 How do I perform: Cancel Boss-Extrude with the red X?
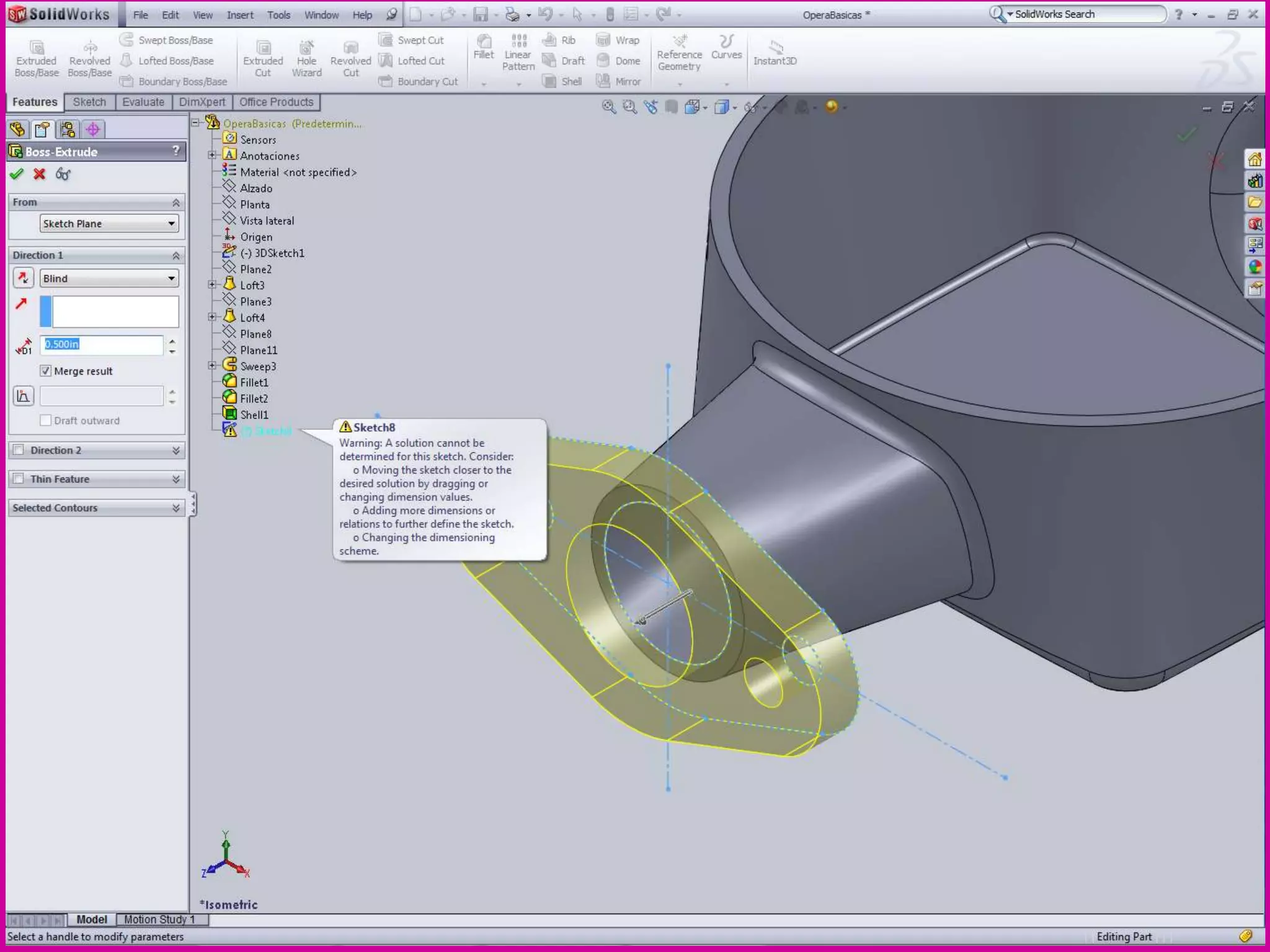point(40,174)
